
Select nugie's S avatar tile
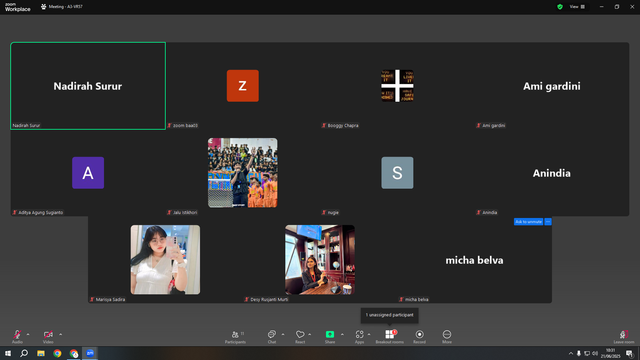397,173
